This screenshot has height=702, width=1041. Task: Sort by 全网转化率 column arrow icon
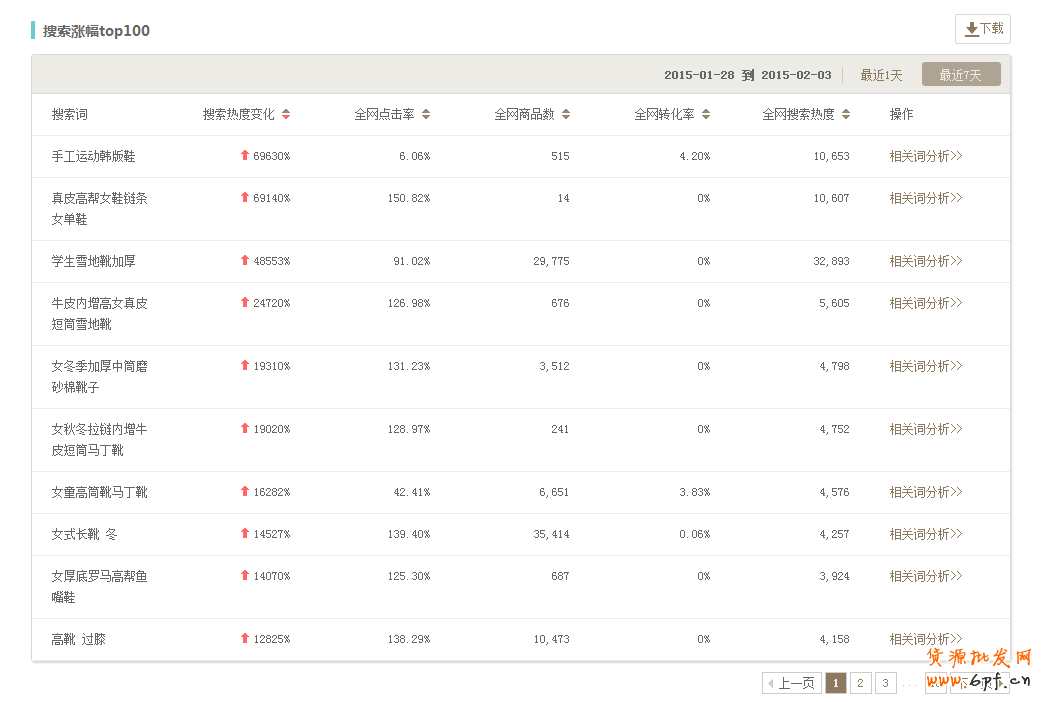tap(706, 114)
